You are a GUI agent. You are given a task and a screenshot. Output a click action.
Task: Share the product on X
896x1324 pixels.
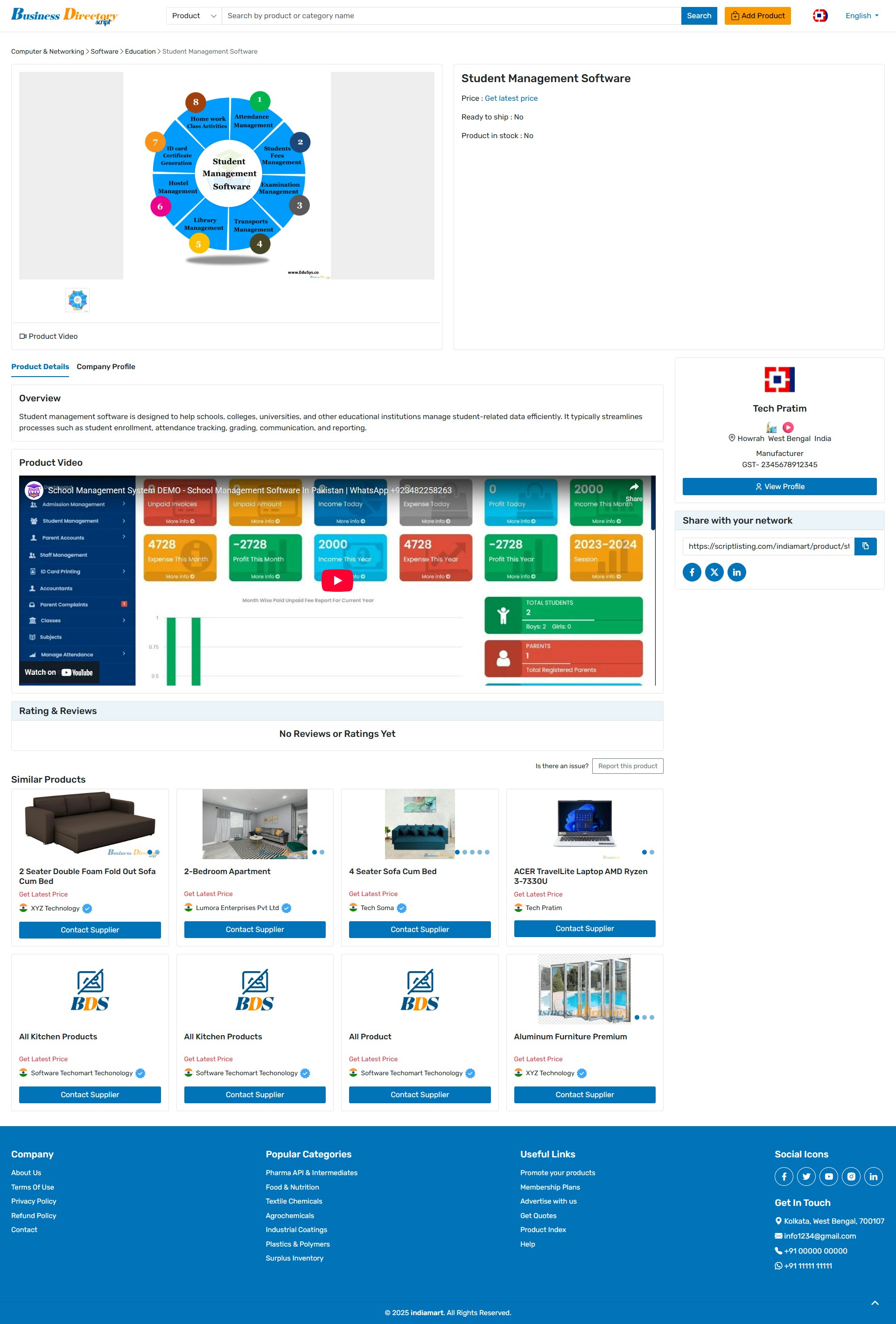[x=714, y=572]
